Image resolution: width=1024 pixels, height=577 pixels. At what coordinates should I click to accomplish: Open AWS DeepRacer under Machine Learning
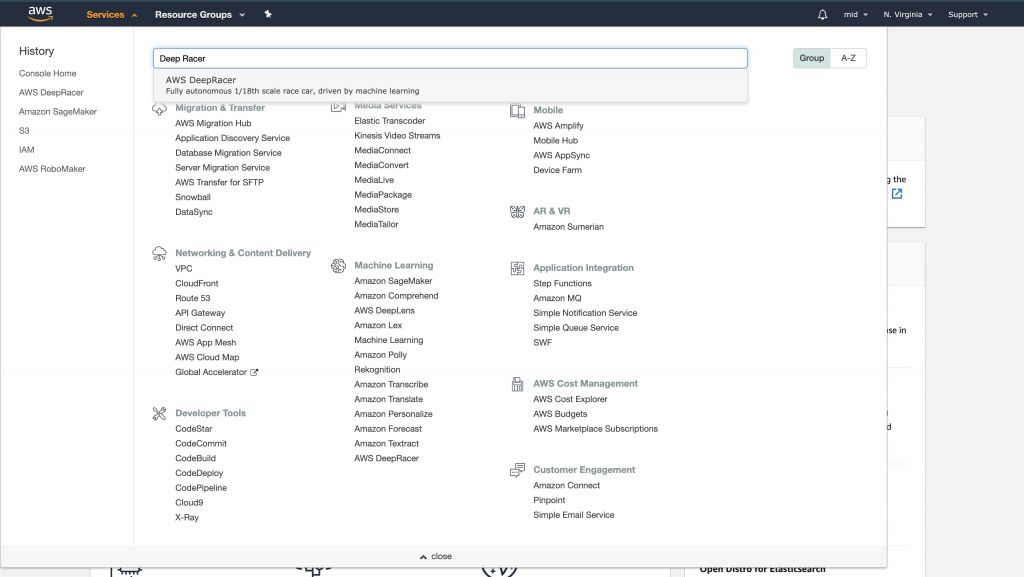click(x=387, y=458)
